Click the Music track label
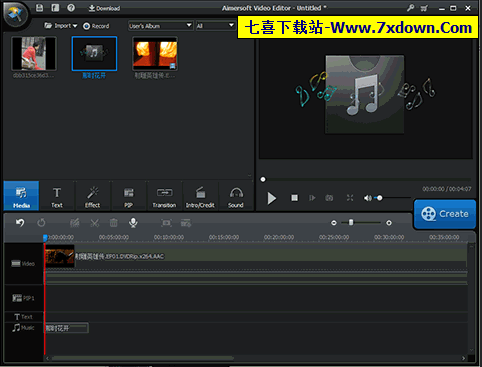This screenshot has width=482, height=367. point(23,328)
